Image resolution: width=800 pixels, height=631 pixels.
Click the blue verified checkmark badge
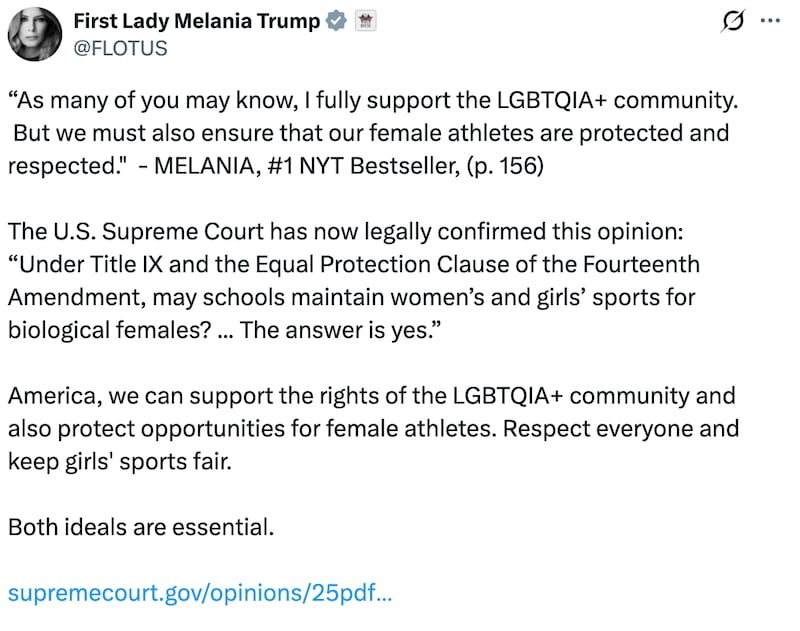(336, 21)
